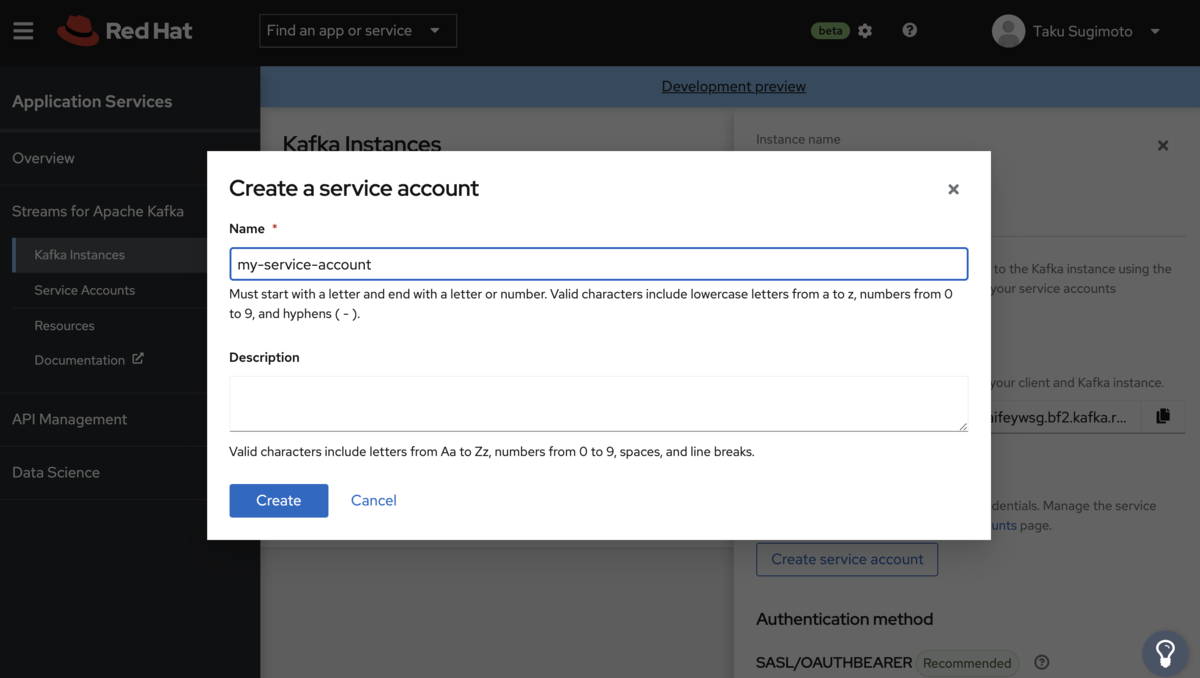Click the Kafka Instances page title
Image resolution: width=1200 pixels, height=678 pixels.
click(x=362, y=144)
